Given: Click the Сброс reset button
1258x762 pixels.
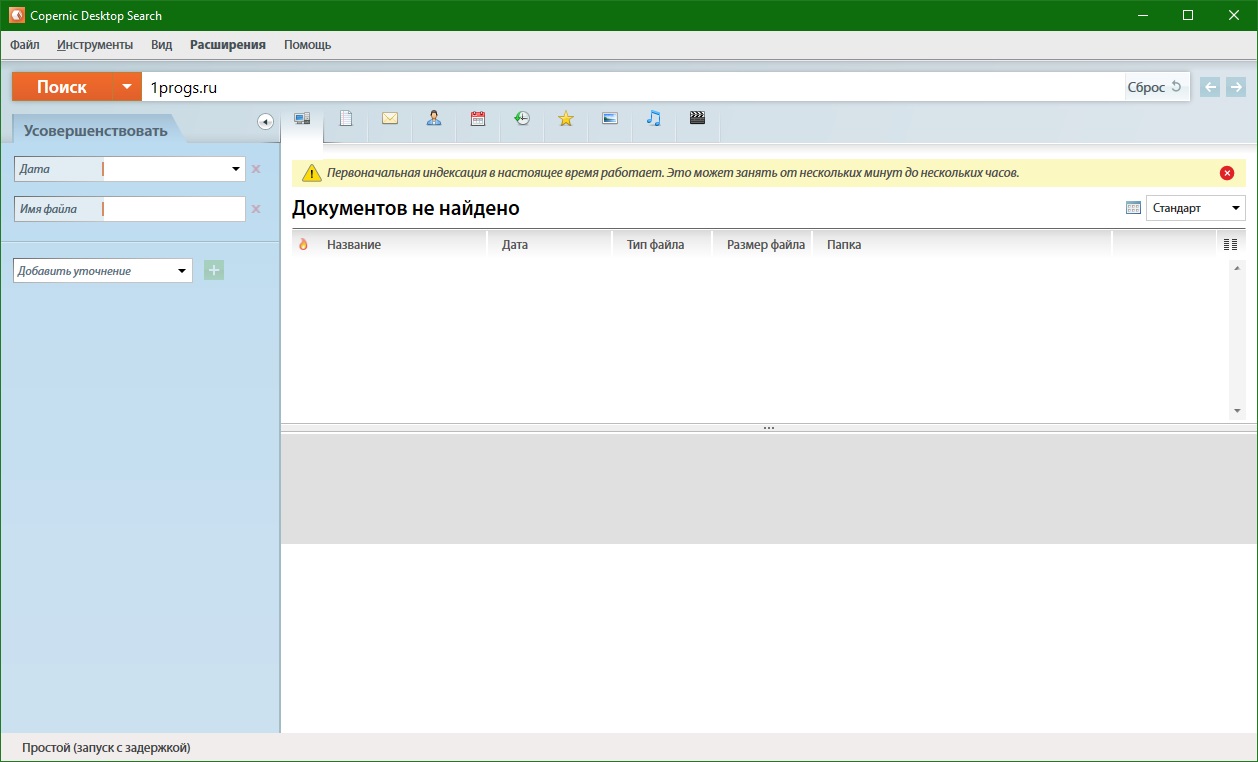Looking at the screenshot, I should (x=1155, y=87).
